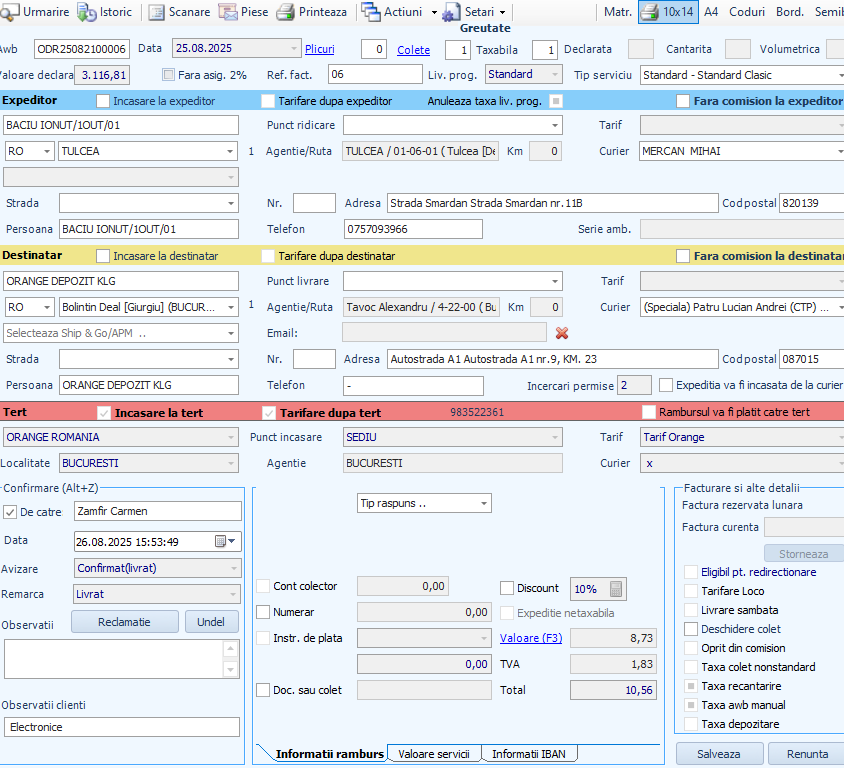Image resolution: width=844 pixels, height=768 pixels.
Task: Toggle the Deschidere colet checkbox
Action: pos(691,629)
